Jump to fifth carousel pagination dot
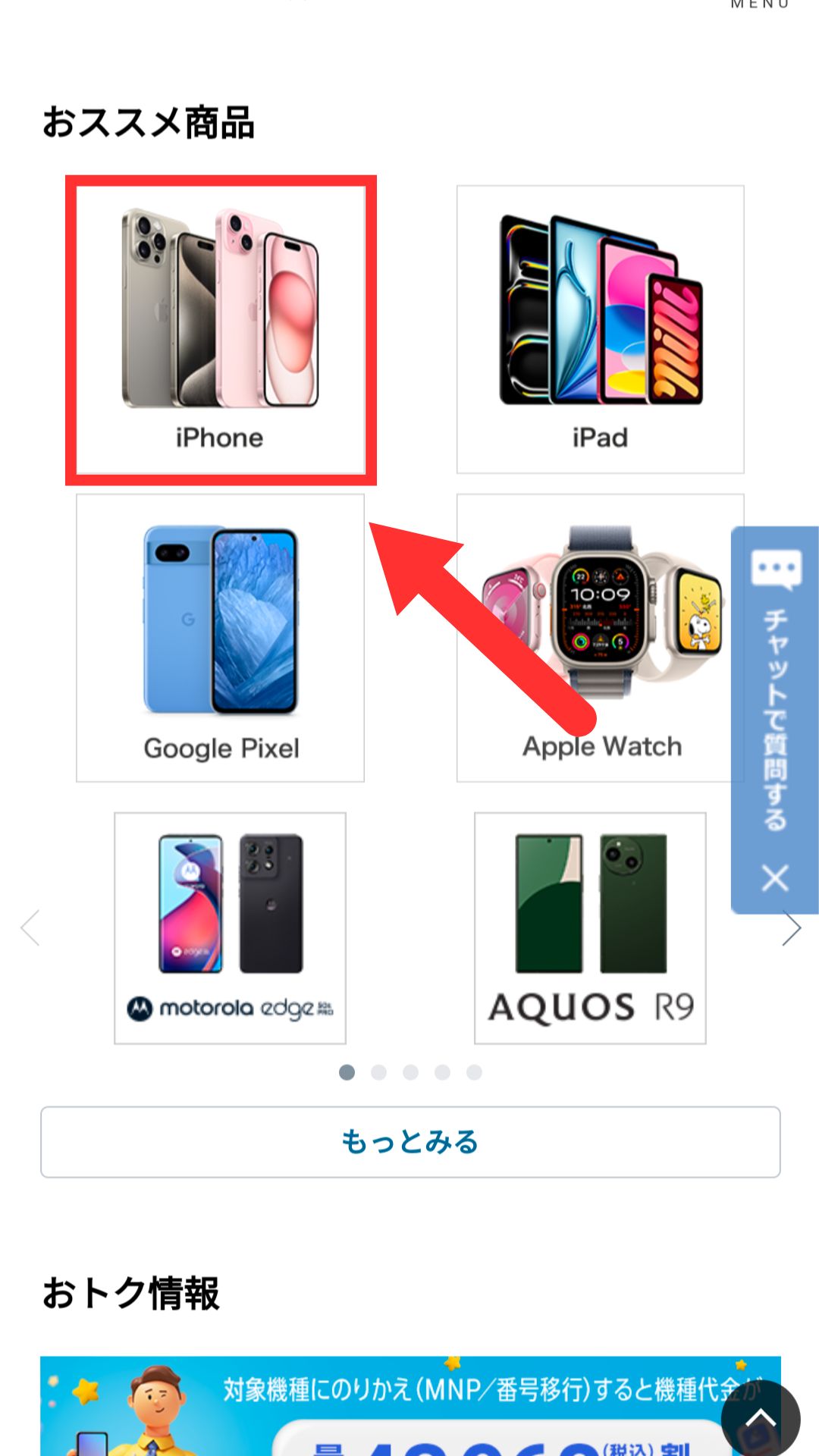Image resolution: width=819 pixels, height=1456 pixels. [474, 1072]
